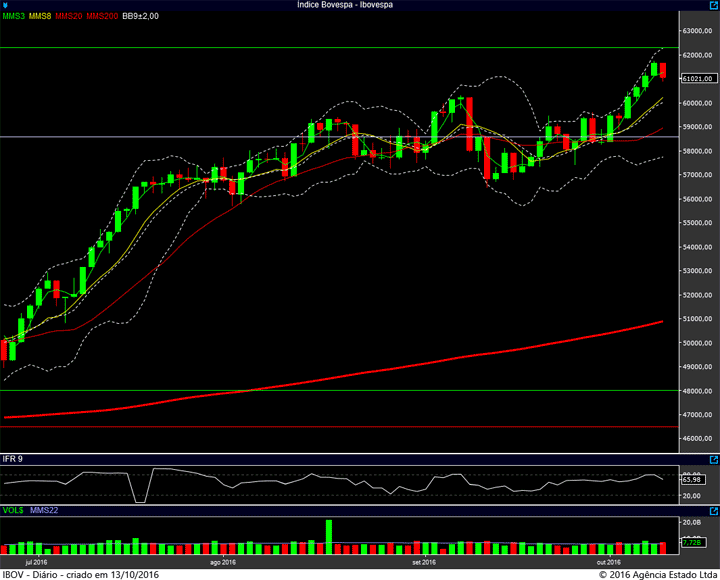Screen dimensions: 720x580
Task: Click the 51000,00 price axis label
Action: coord(698,319)
